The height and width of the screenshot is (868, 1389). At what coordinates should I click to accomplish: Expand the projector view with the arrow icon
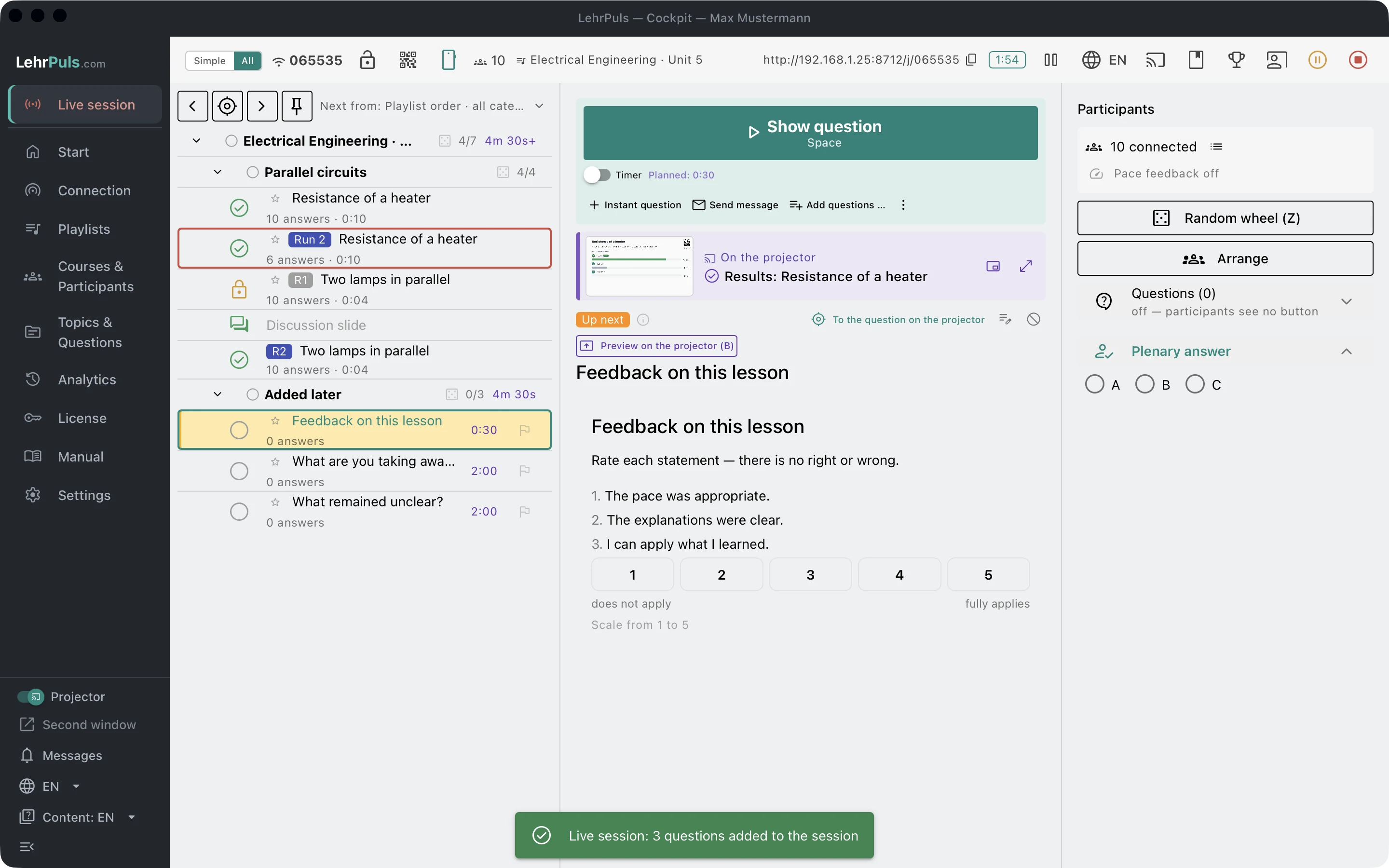coord(1026,266)
